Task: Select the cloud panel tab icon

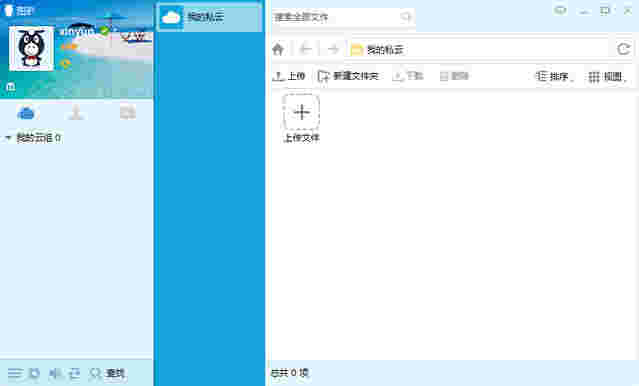Action: (x=26, y=112)
